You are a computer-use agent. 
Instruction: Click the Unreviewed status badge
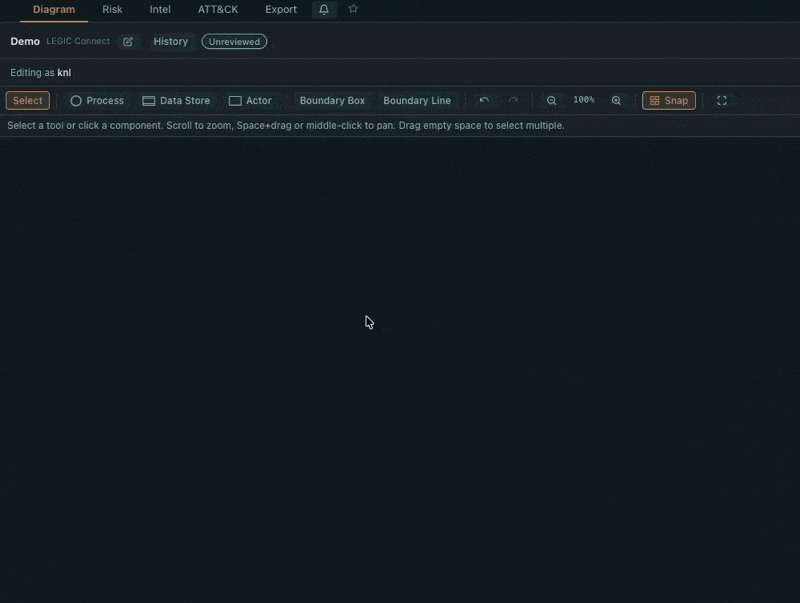point(234,42)
